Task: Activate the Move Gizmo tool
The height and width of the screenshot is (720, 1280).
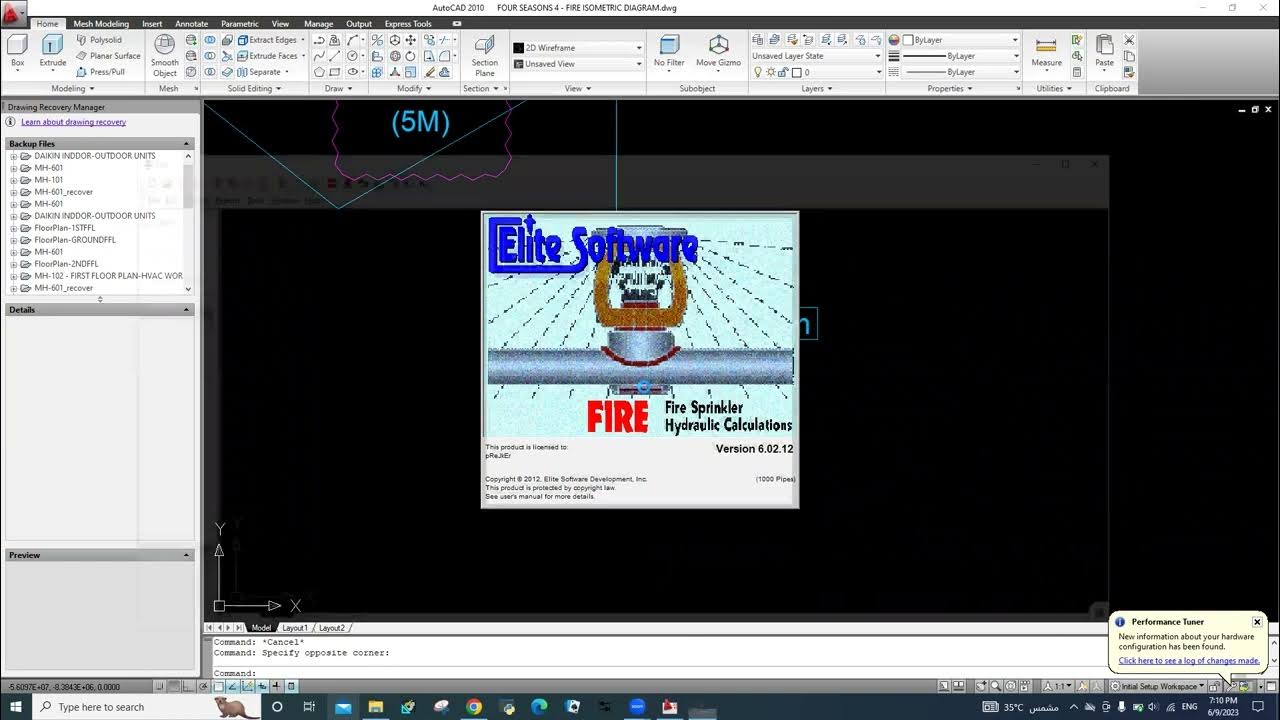Action: tap(718, 50)
